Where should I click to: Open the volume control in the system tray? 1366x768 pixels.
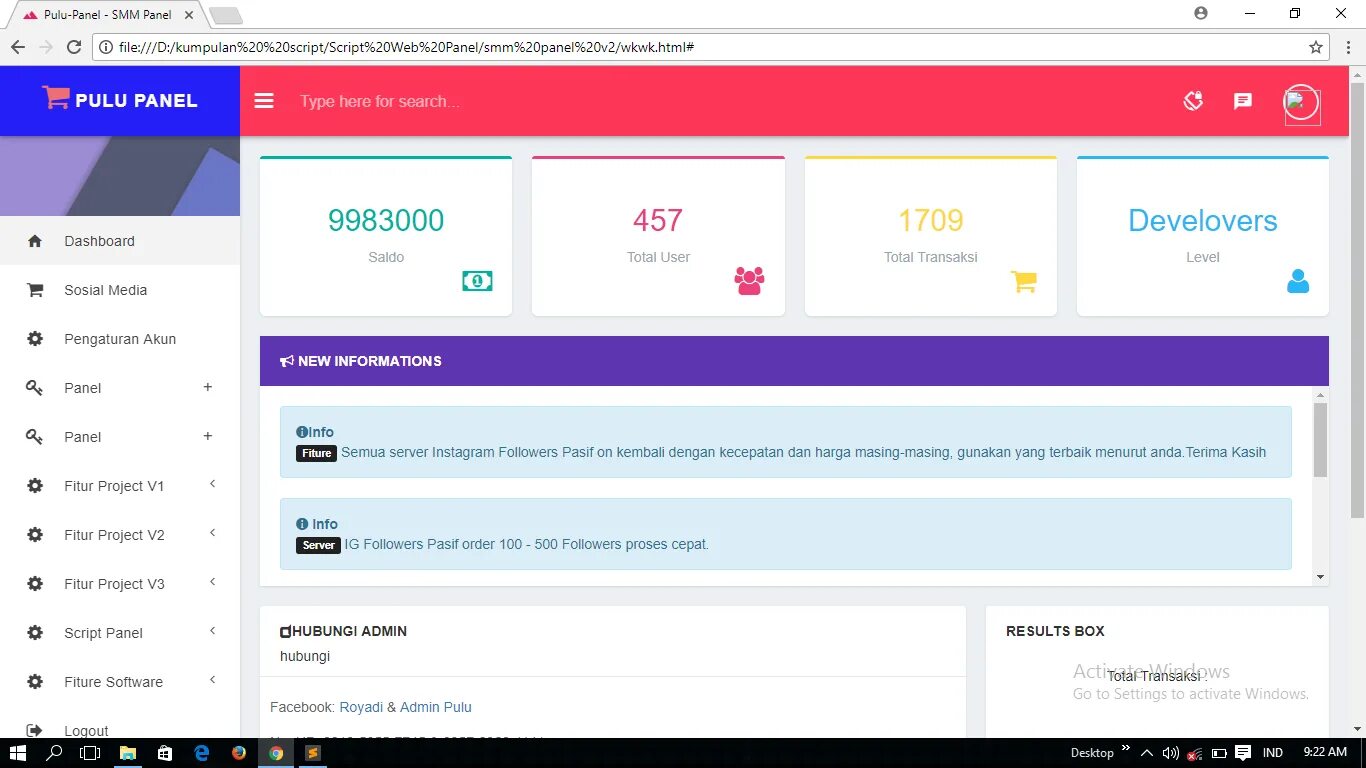pyautogui.click(x=1170, y=752)
